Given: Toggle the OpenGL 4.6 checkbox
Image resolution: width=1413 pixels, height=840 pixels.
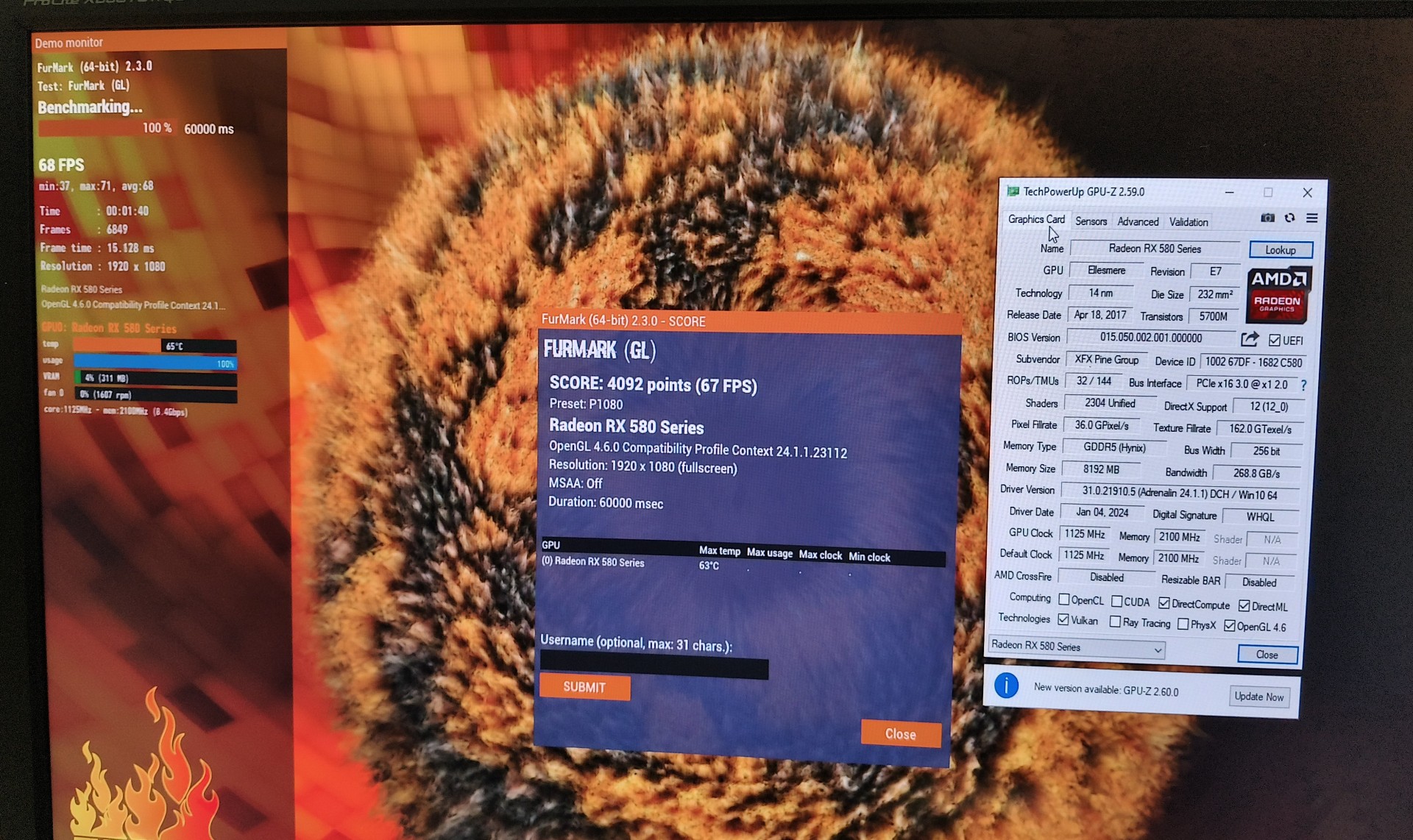Looking at the screenshot, I should coord(1229,625).
